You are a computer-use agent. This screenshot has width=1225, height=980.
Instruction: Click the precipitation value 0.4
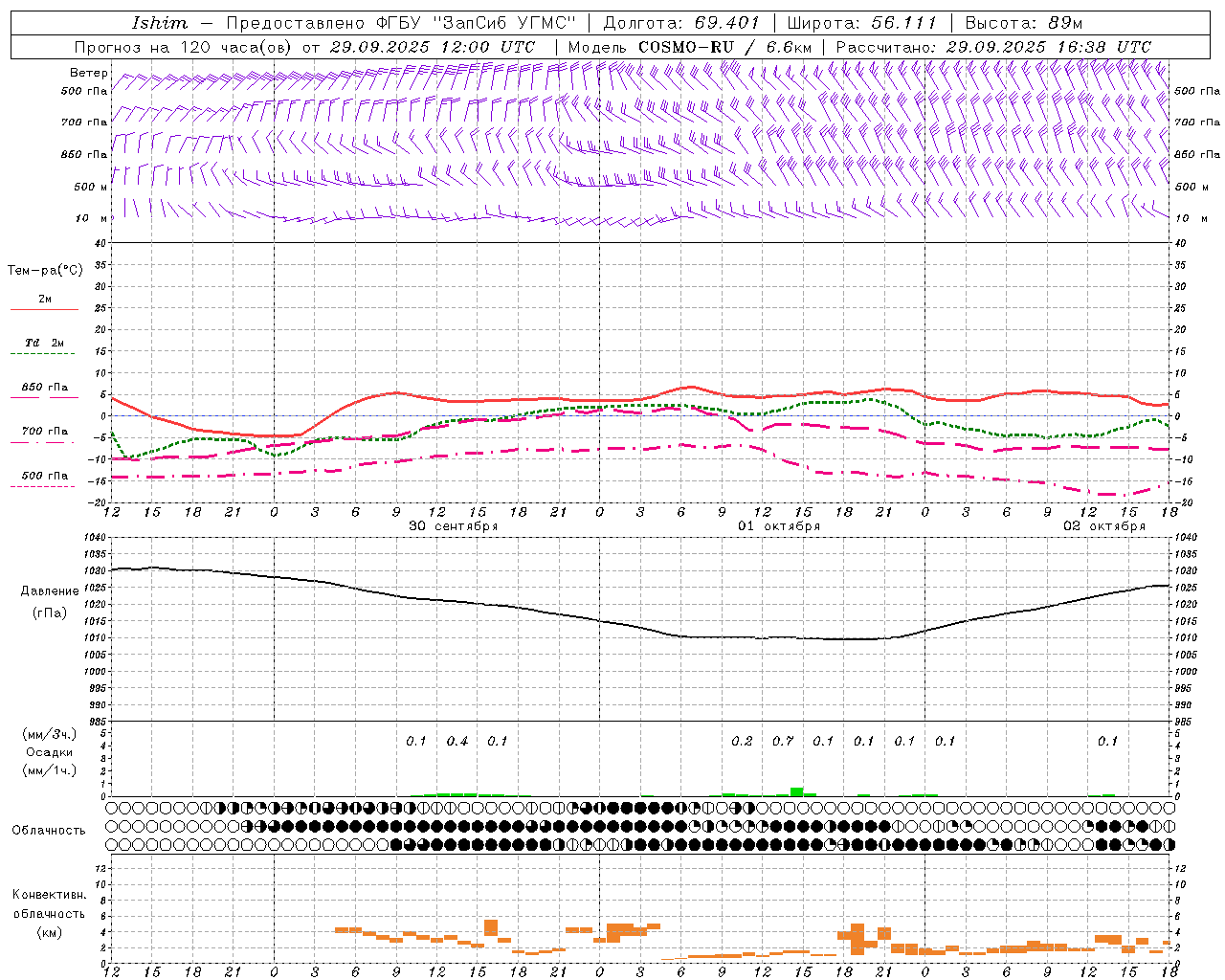pyautogui.click(x=457, y=741)
